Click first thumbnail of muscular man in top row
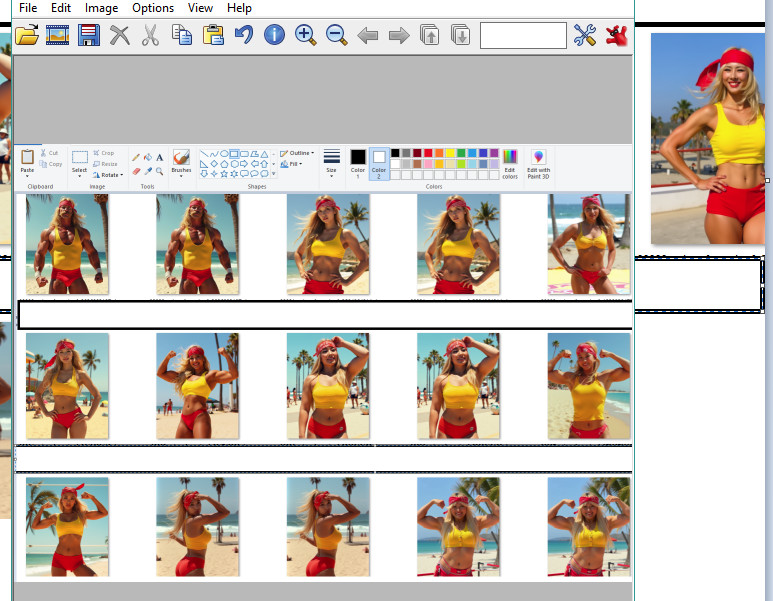The width and height of the screenshot is (773, 601). [x=67, y=244]
